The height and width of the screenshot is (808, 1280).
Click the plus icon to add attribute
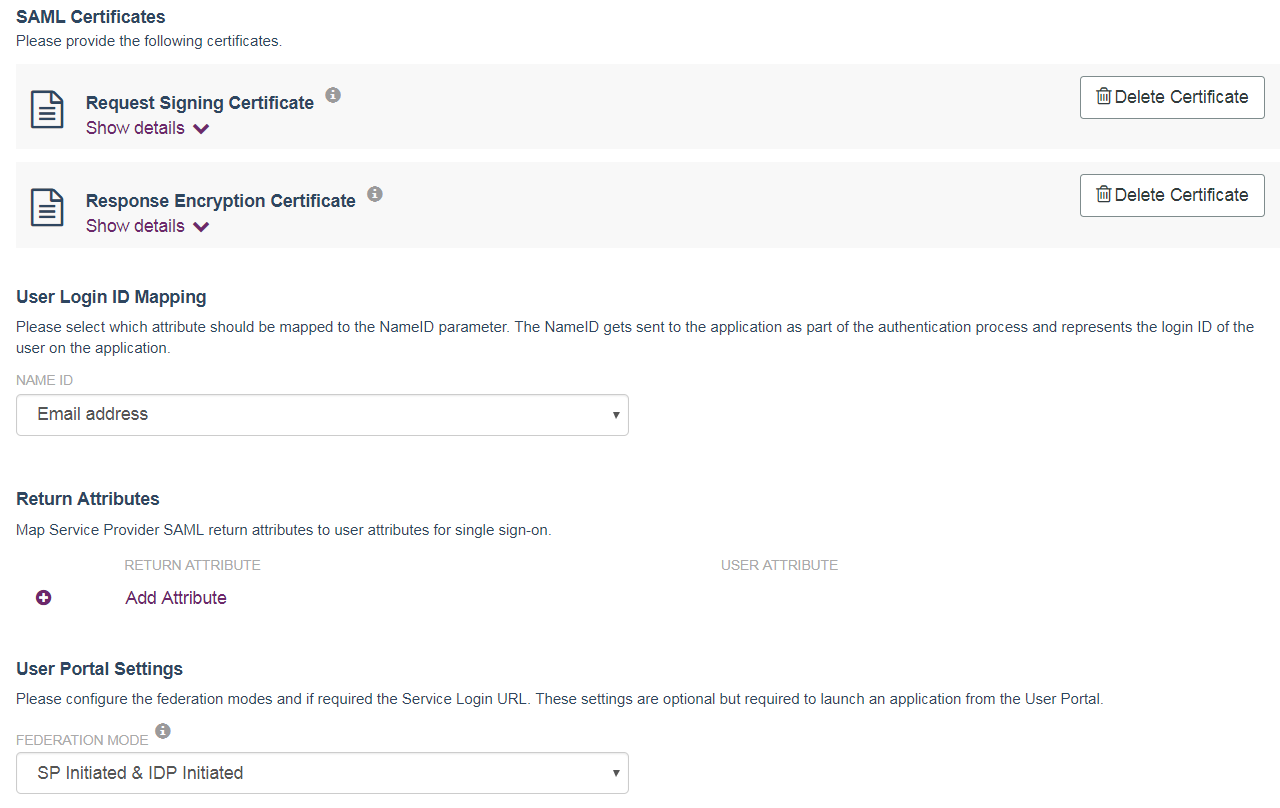click(44, 598)
